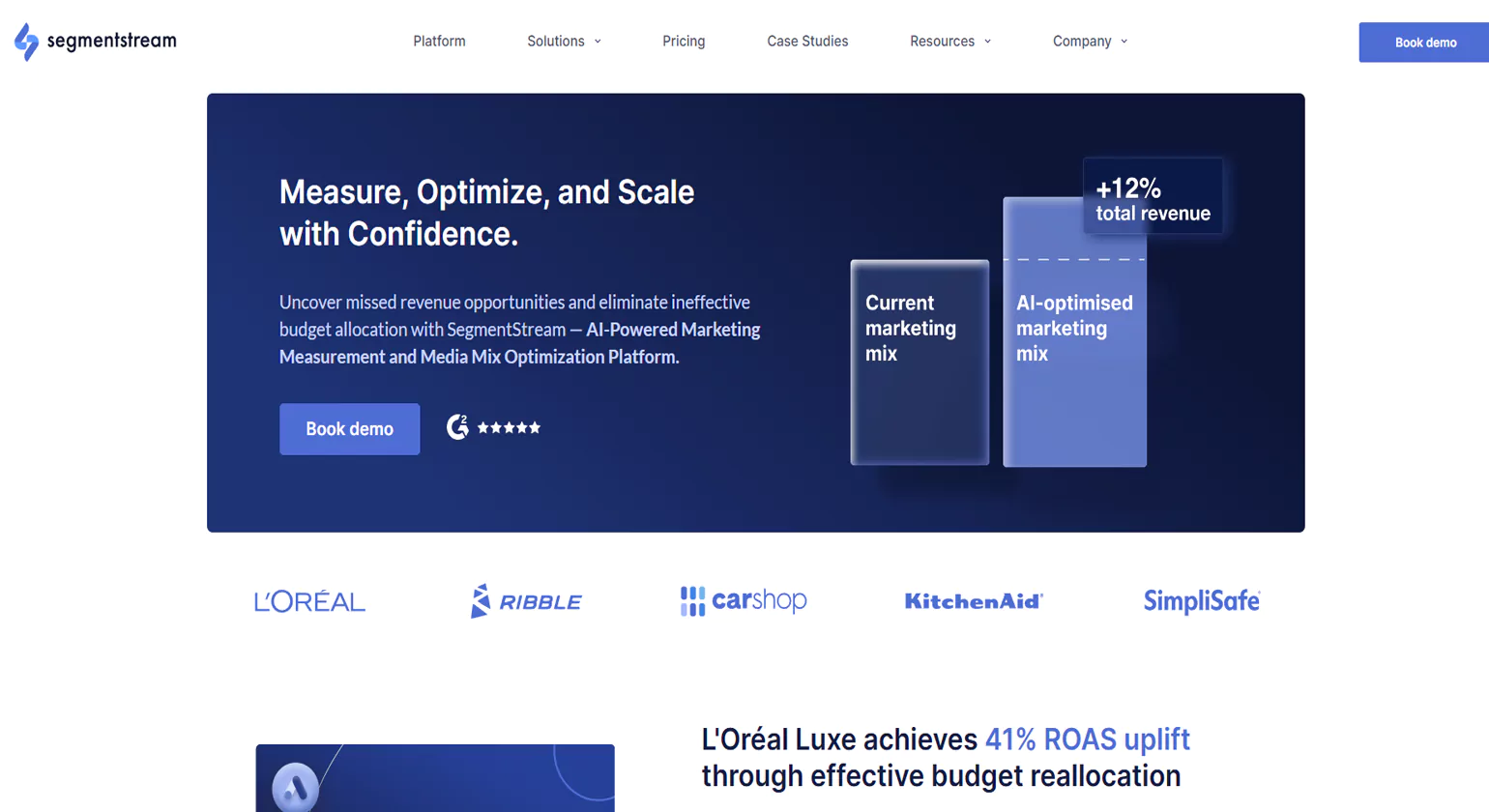
Task: Click the +12% total revenue badge
Action: click(x=1153, y=196)
